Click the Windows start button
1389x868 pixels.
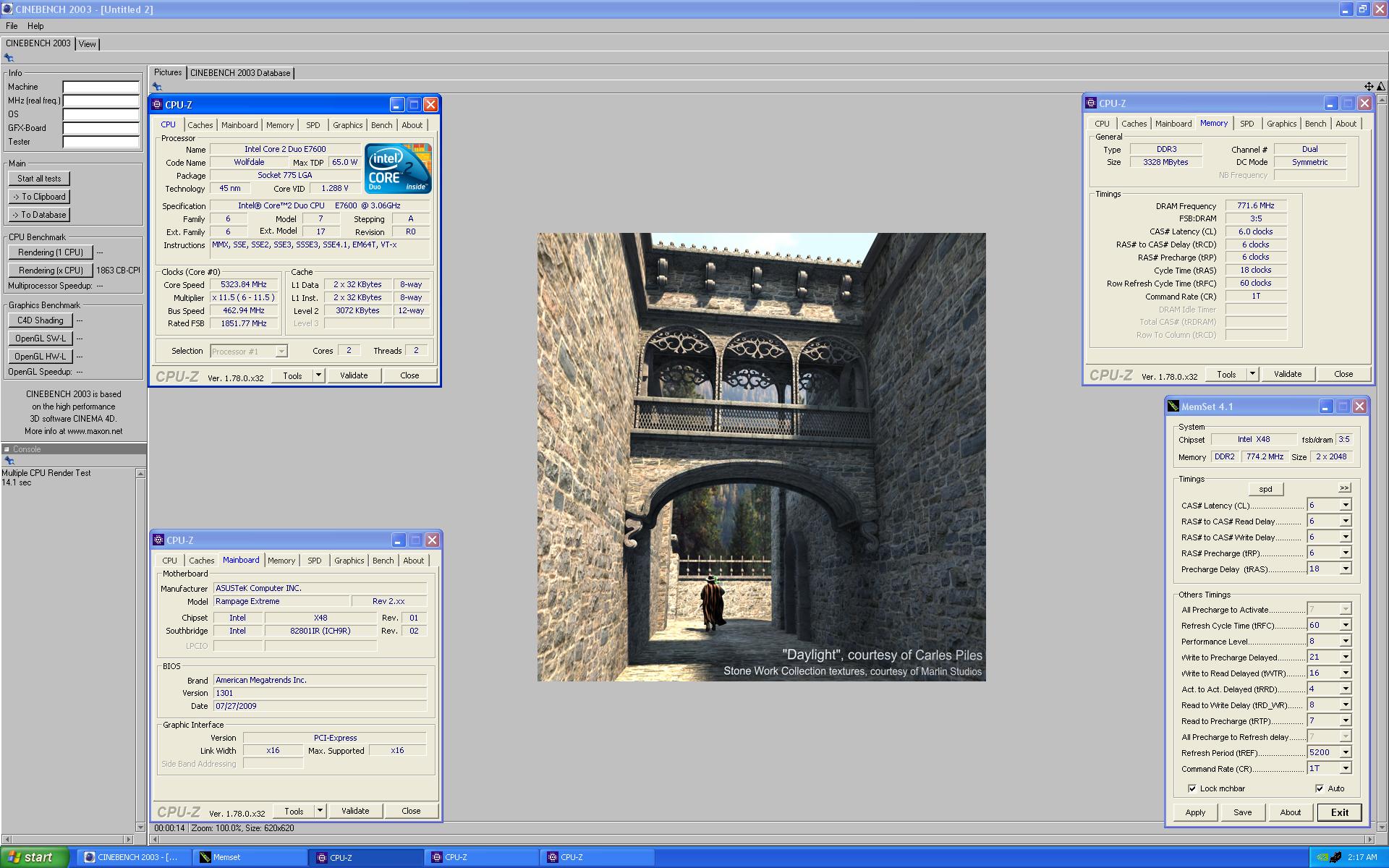tap(35, 857)
